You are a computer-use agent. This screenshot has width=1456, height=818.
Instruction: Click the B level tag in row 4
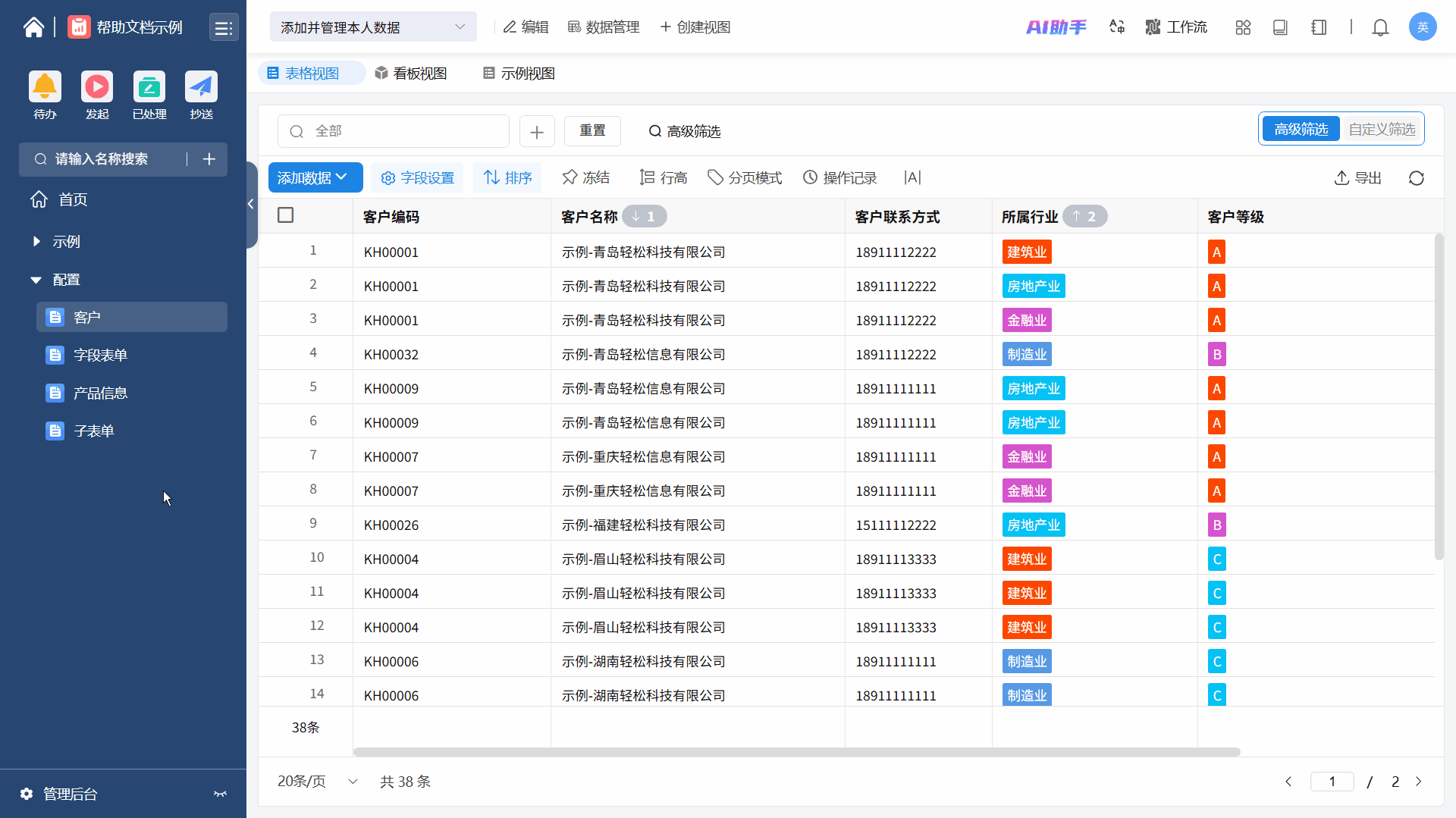pyautogui.click(x=1216, y=354)
